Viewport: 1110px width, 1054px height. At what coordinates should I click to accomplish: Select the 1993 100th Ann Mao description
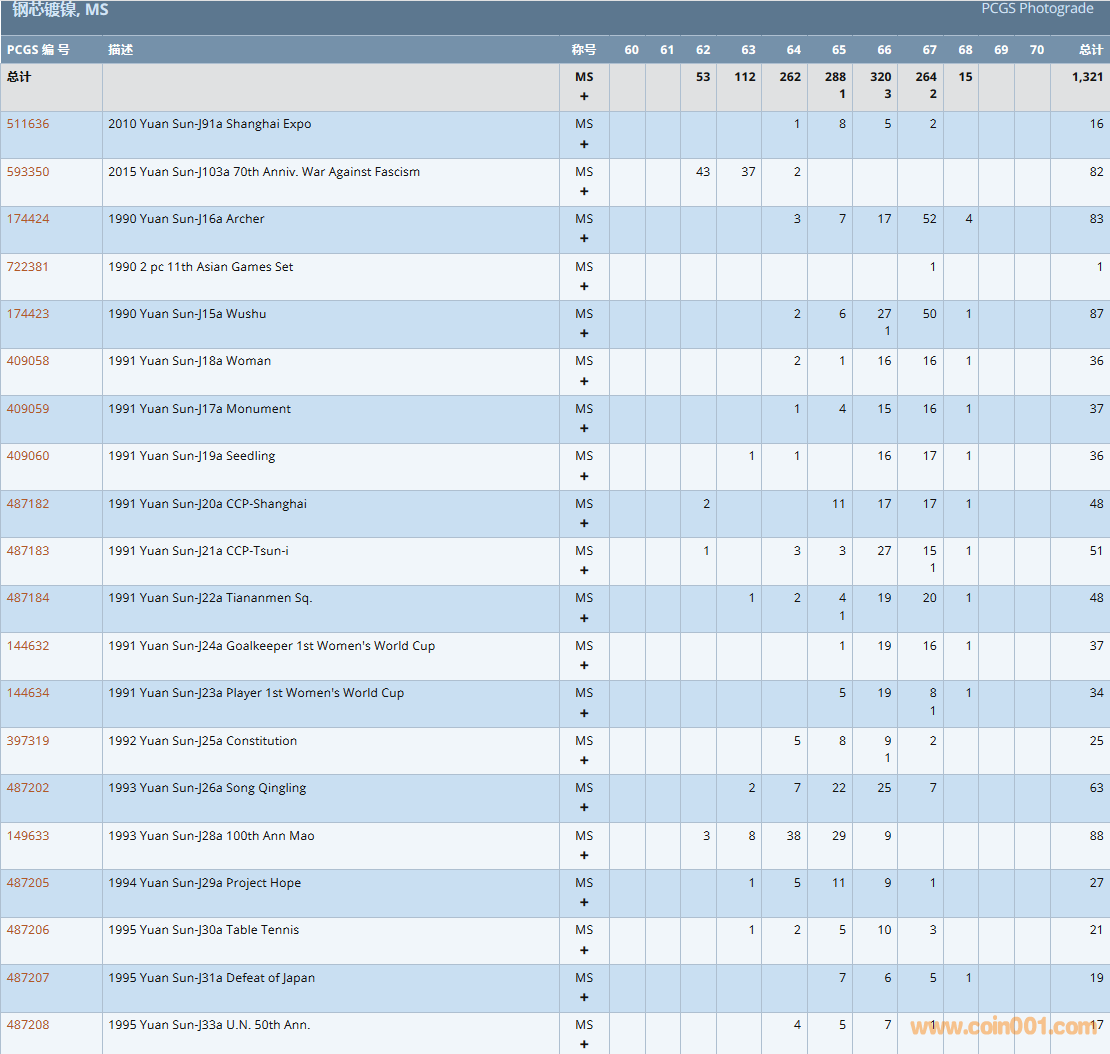(x=211, y=836)
